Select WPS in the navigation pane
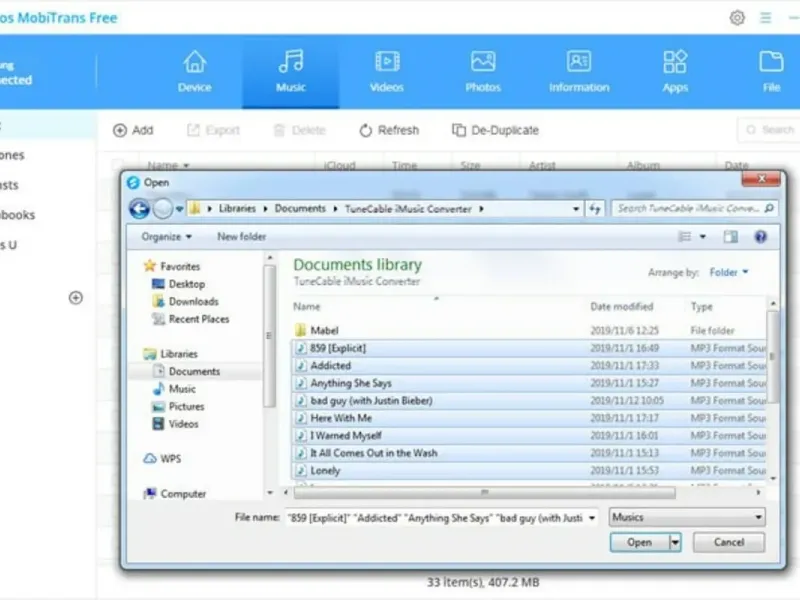800x600 pixels. pyautogui.click(x=162, y=459)
